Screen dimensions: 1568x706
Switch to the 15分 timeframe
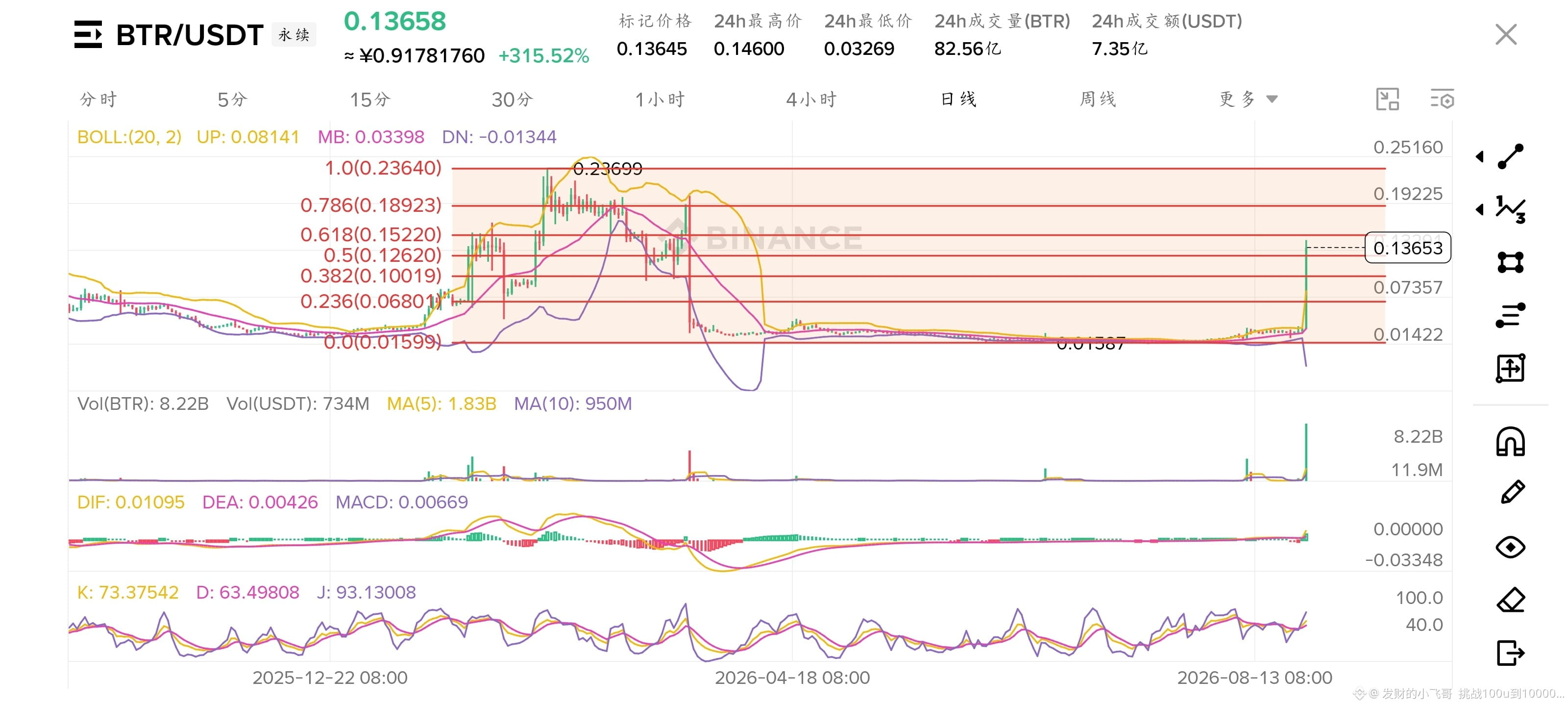(370, 100)
